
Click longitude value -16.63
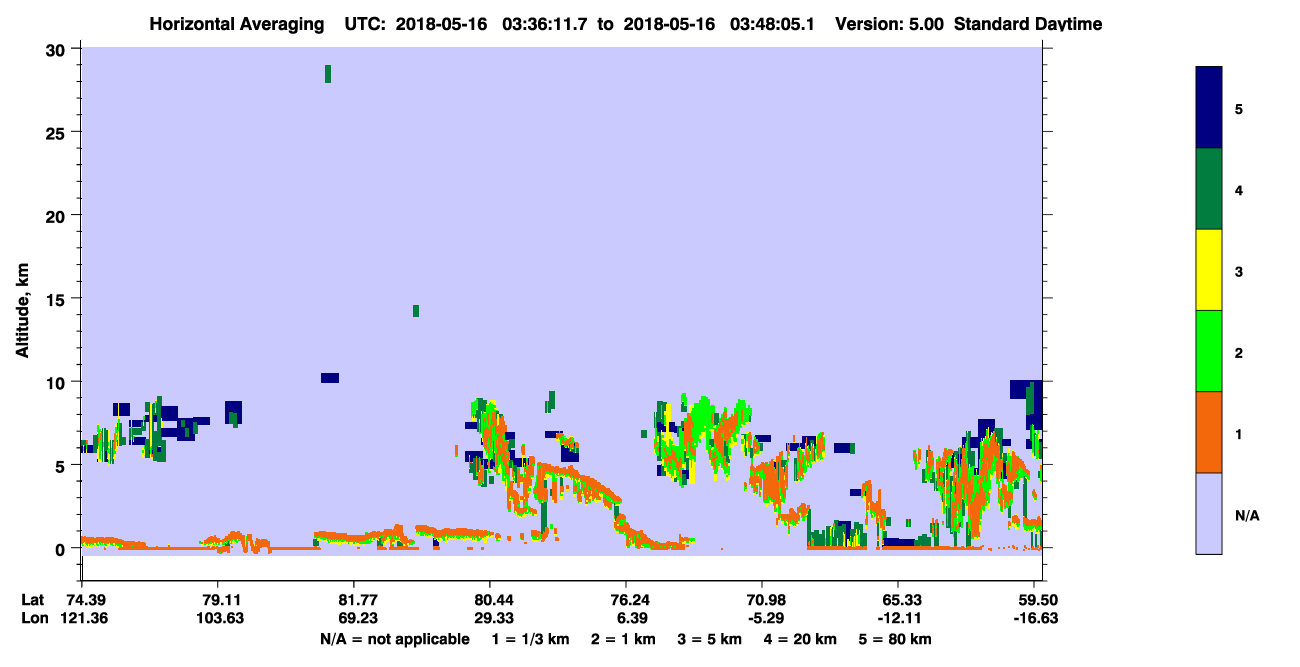(x=1034, y=618)
